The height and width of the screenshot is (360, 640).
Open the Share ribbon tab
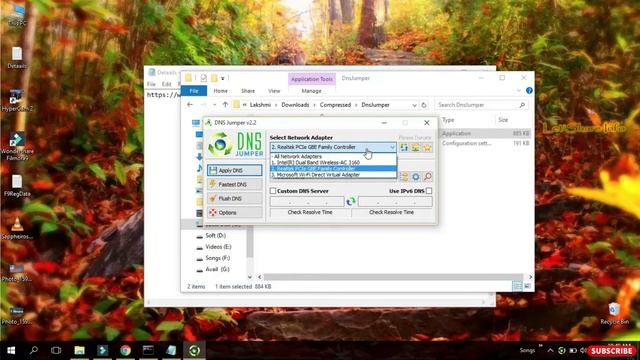[x=248, y=91]
